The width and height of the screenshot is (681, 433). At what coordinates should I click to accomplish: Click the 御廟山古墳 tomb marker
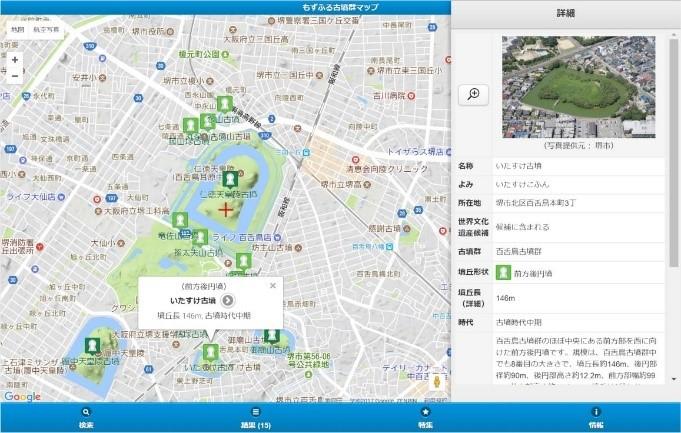[270, 337]
